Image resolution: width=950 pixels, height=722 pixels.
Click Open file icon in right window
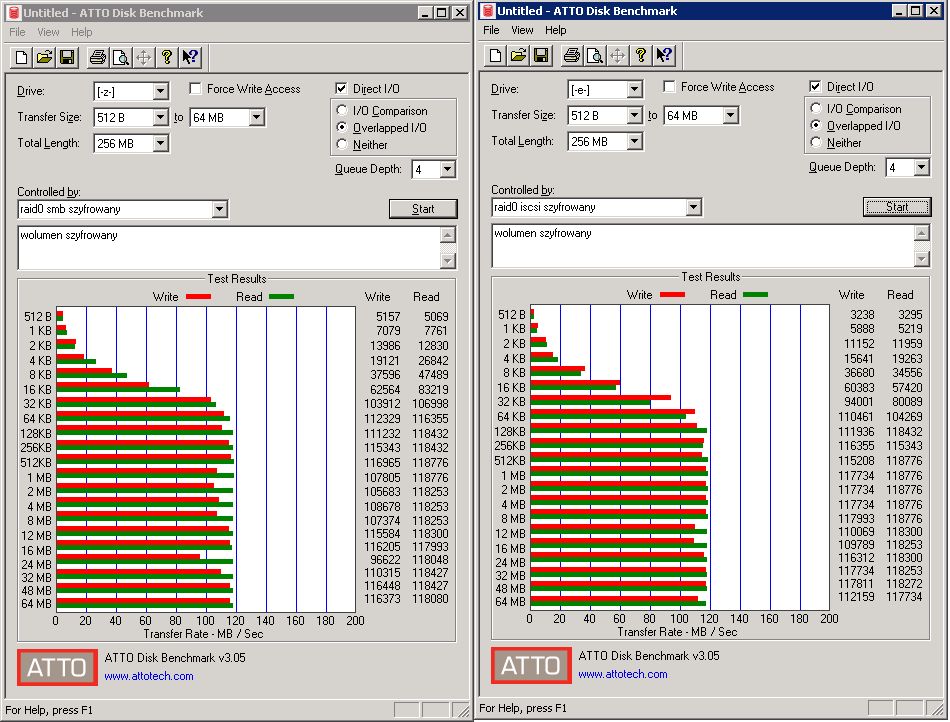click(x=518, y=55)
